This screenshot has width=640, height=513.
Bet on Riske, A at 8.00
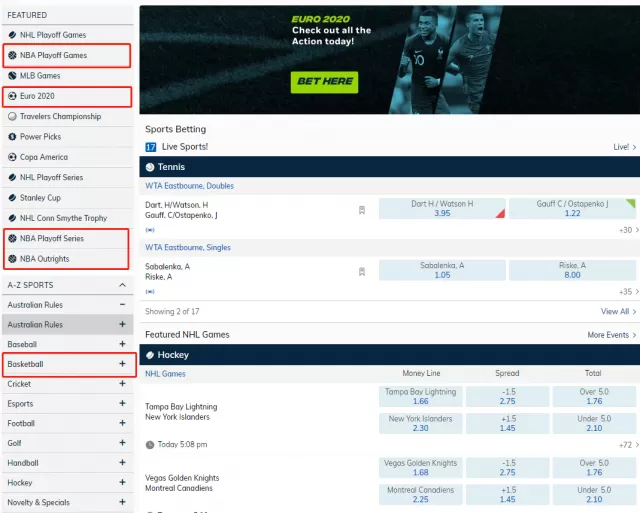(572, 270)
